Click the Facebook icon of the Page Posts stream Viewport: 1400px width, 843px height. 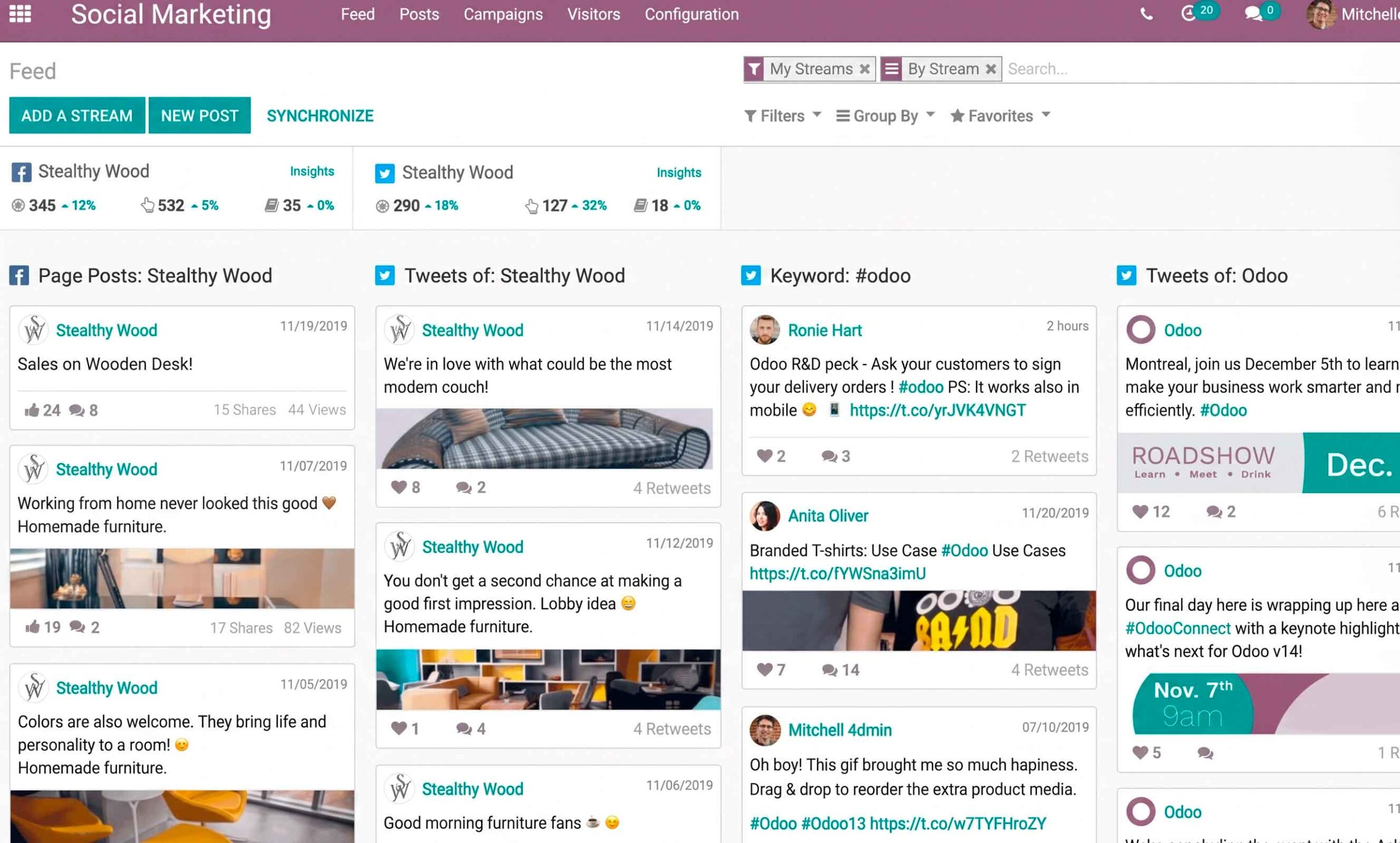click(x=19, y=276)
